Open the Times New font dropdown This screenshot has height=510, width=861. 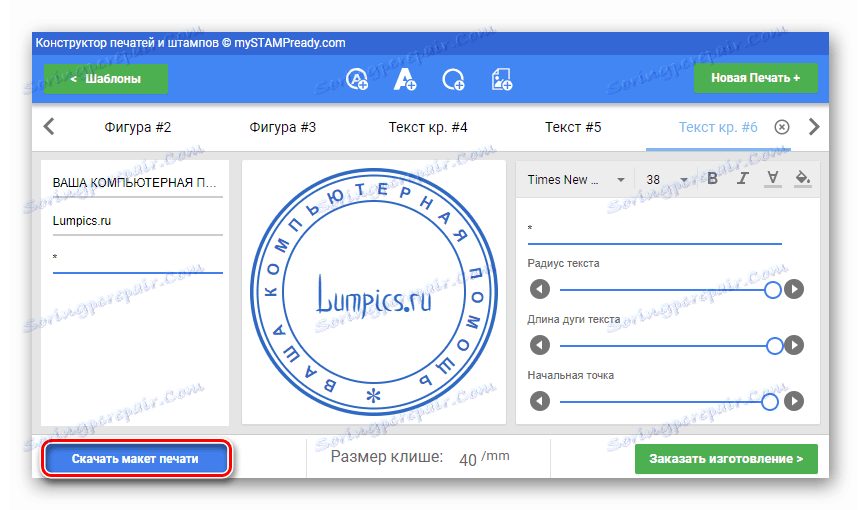(x=575, y=180)
